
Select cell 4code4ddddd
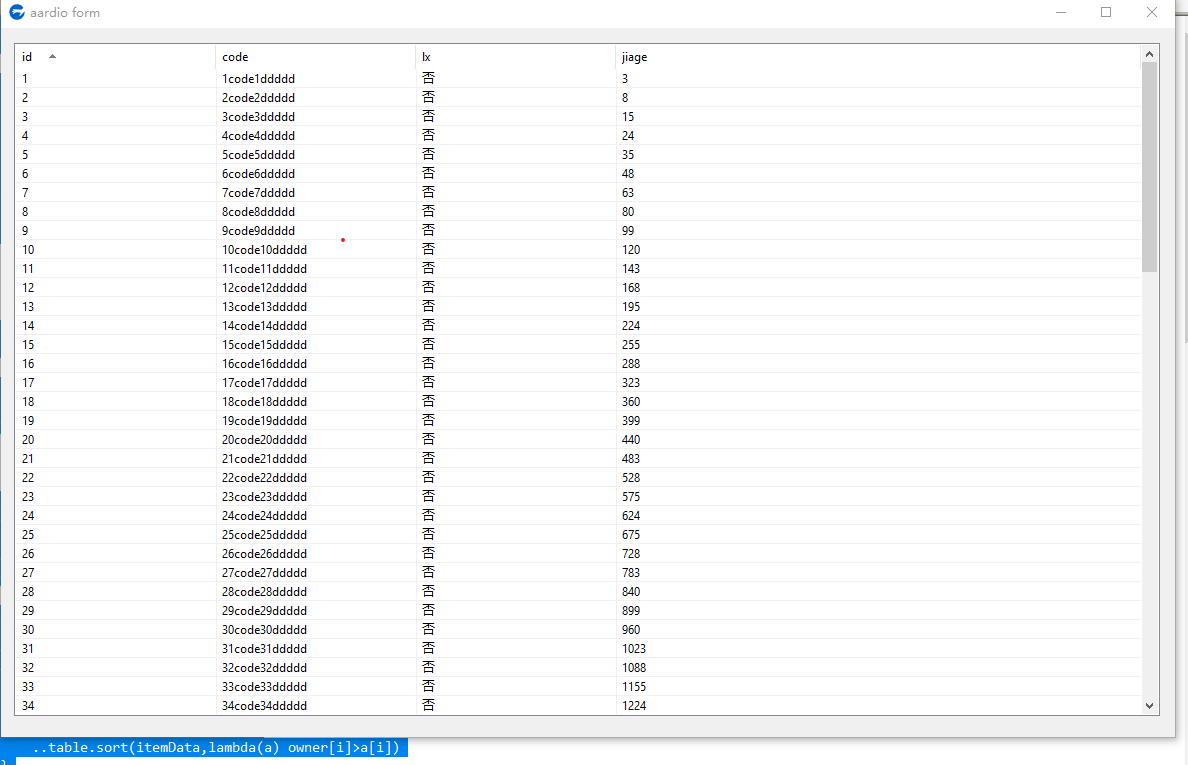[x=258, y=136]
